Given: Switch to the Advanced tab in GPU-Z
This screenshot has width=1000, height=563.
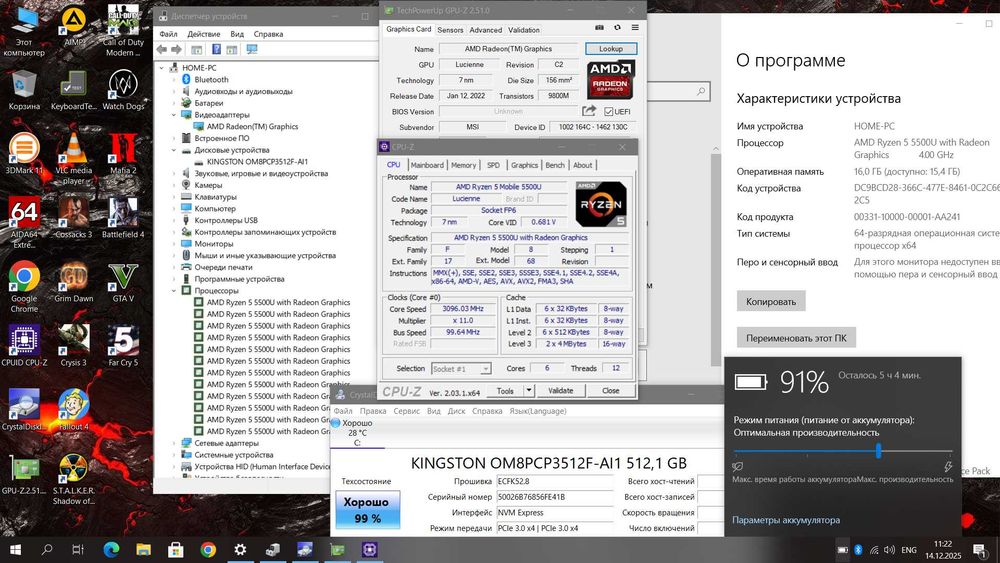Looking at the screenshot, I should pyautogui.click(x=485, y=30).
